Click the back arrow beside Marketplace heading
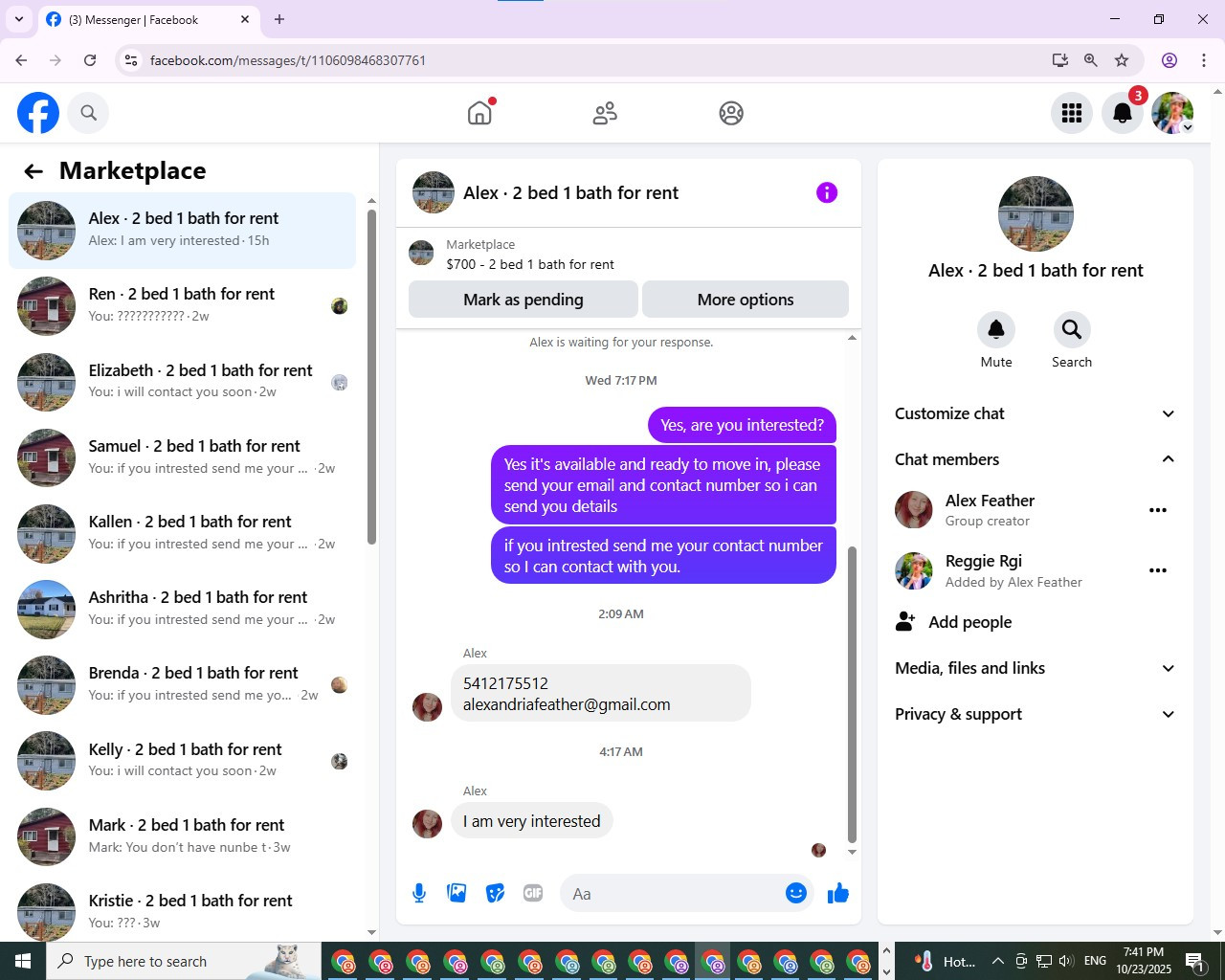1225x980 pixels. (33, 171)
